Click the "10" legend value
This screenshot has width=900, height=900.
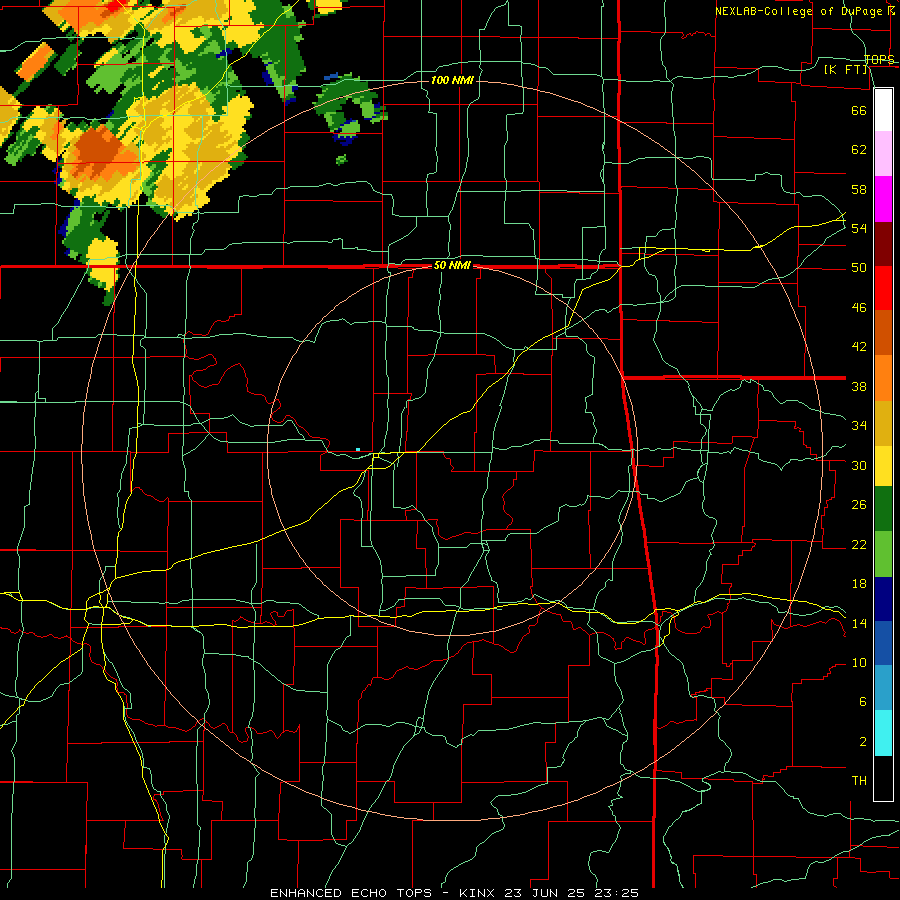coord(859,663)
